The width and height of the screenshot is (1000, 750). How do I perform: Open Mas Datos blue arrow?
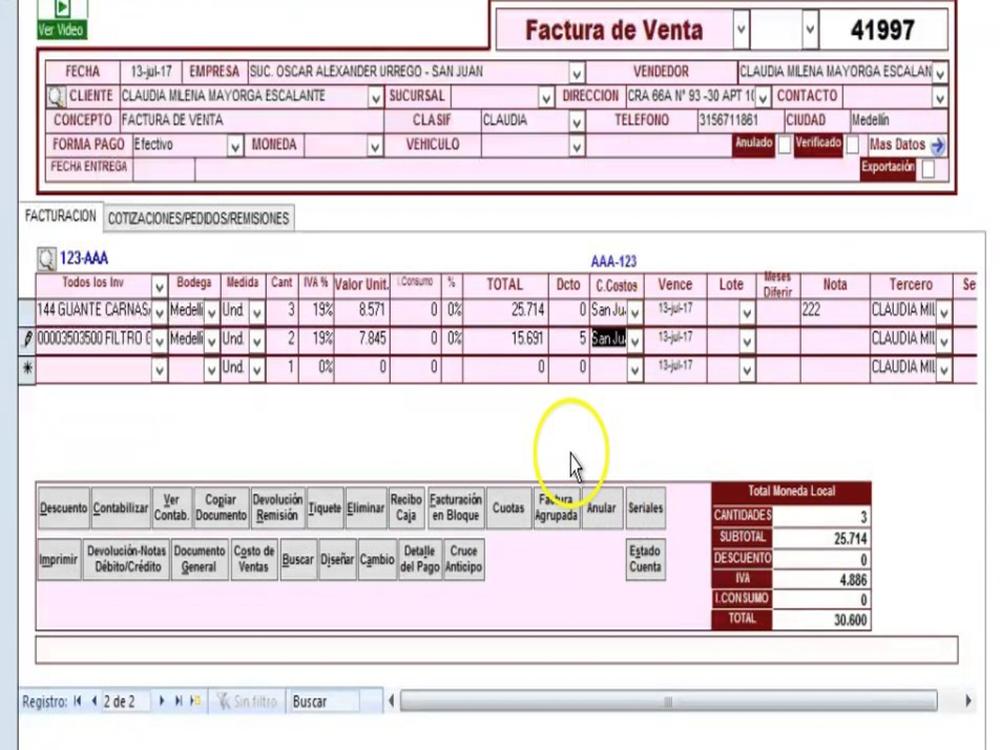click(937, 146)
